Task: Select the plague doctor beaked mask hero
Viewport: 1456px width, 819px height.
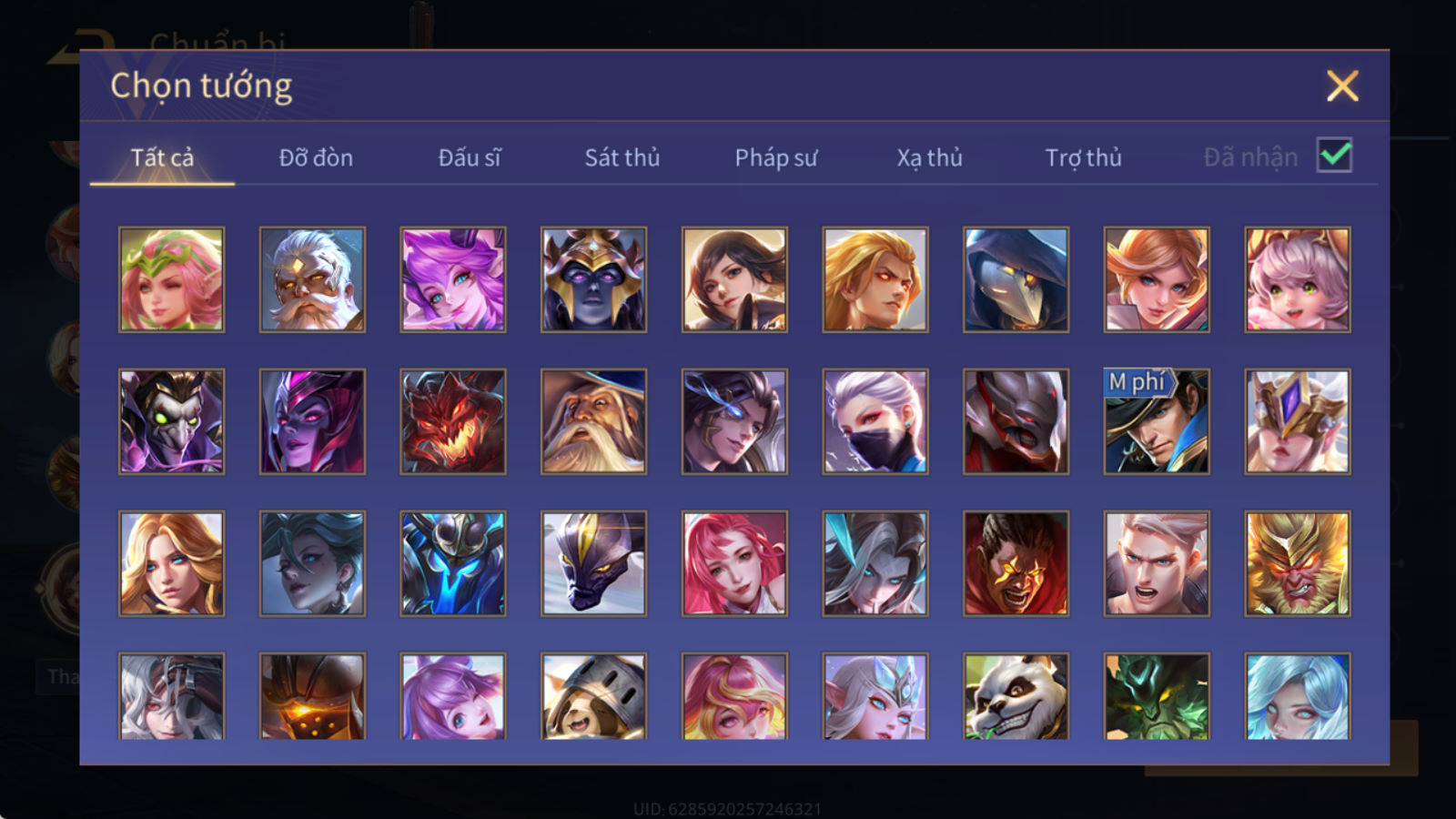Action: (x=1016, y=279)
